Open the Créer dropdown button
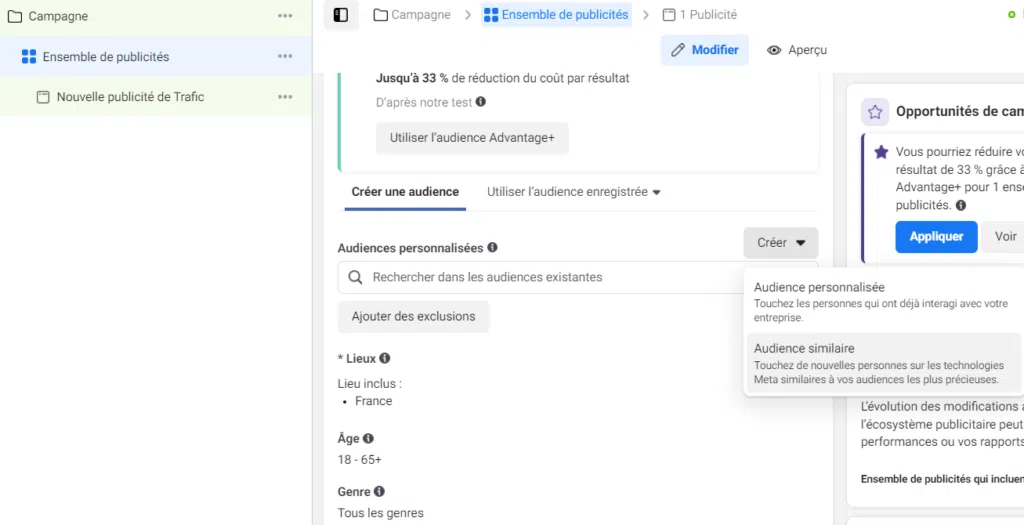 tap(780, 243)
